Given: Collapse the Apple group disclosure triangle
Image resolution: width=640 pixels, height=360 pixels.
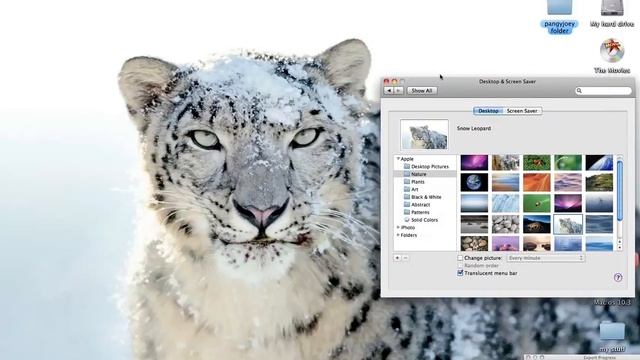Looking at the screenshot, I should click(x=398, y=159).
